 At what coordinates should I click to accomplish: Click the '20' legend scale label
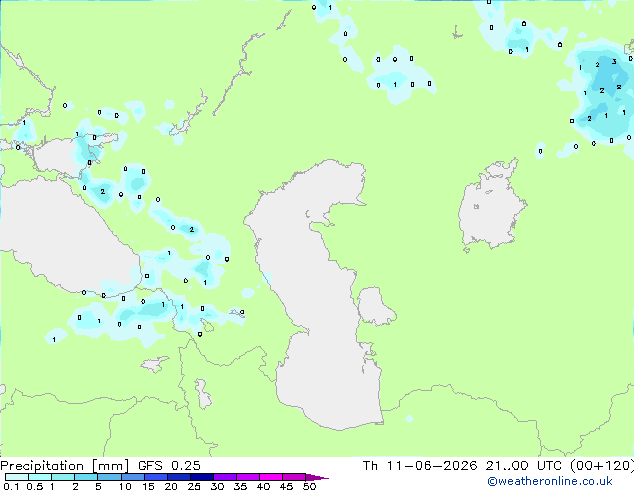tap(171, 486)
